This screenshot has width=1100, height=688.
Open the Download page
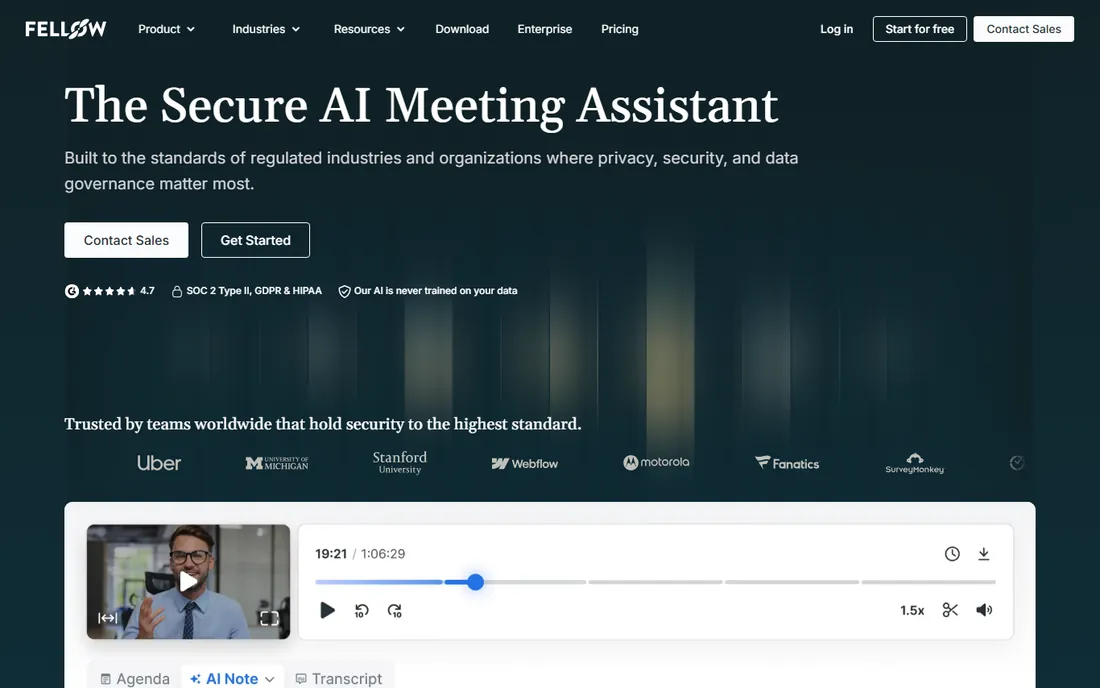[462, 29]
